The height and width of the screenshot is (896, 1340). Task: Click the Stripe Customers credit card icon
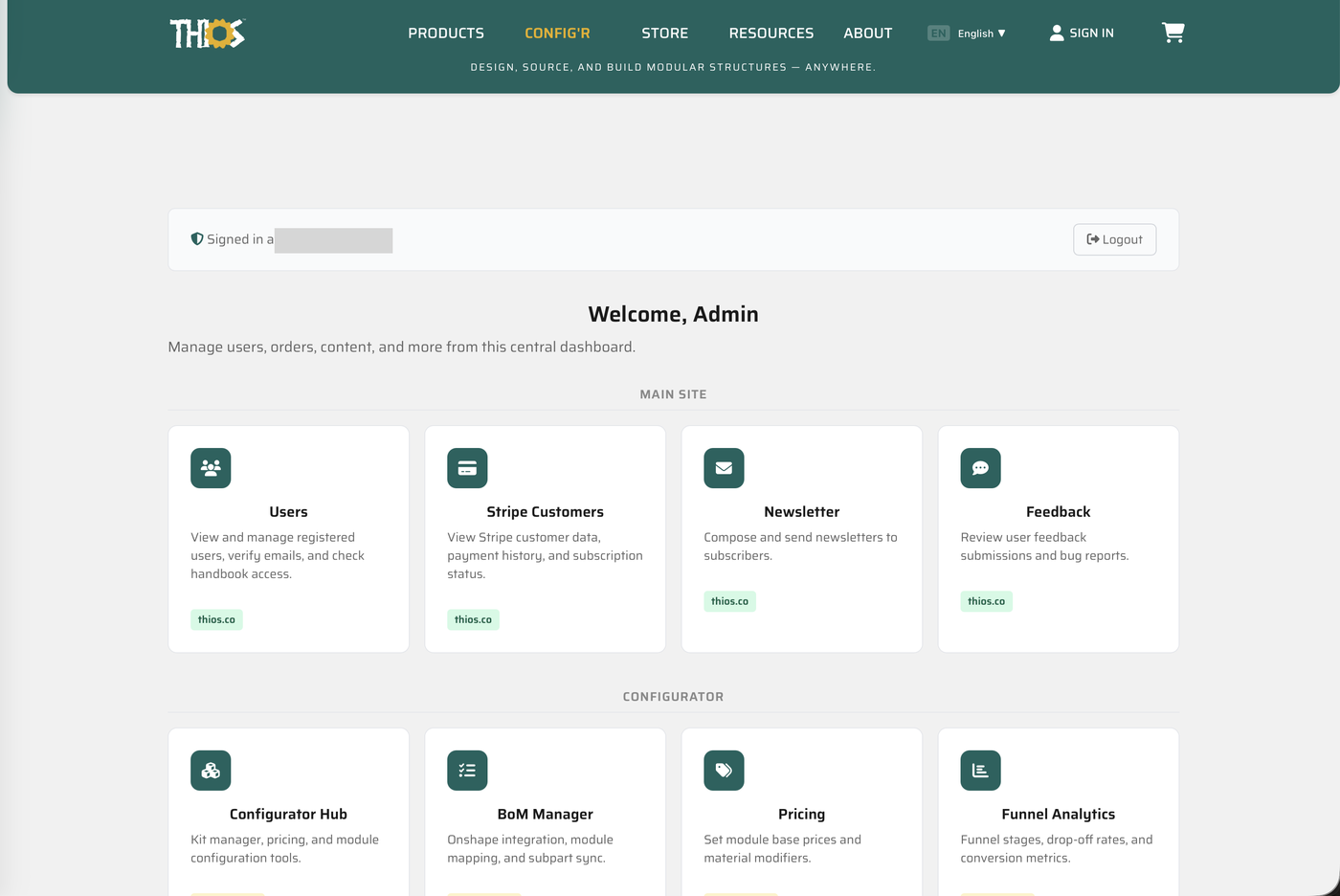(467, 468)
